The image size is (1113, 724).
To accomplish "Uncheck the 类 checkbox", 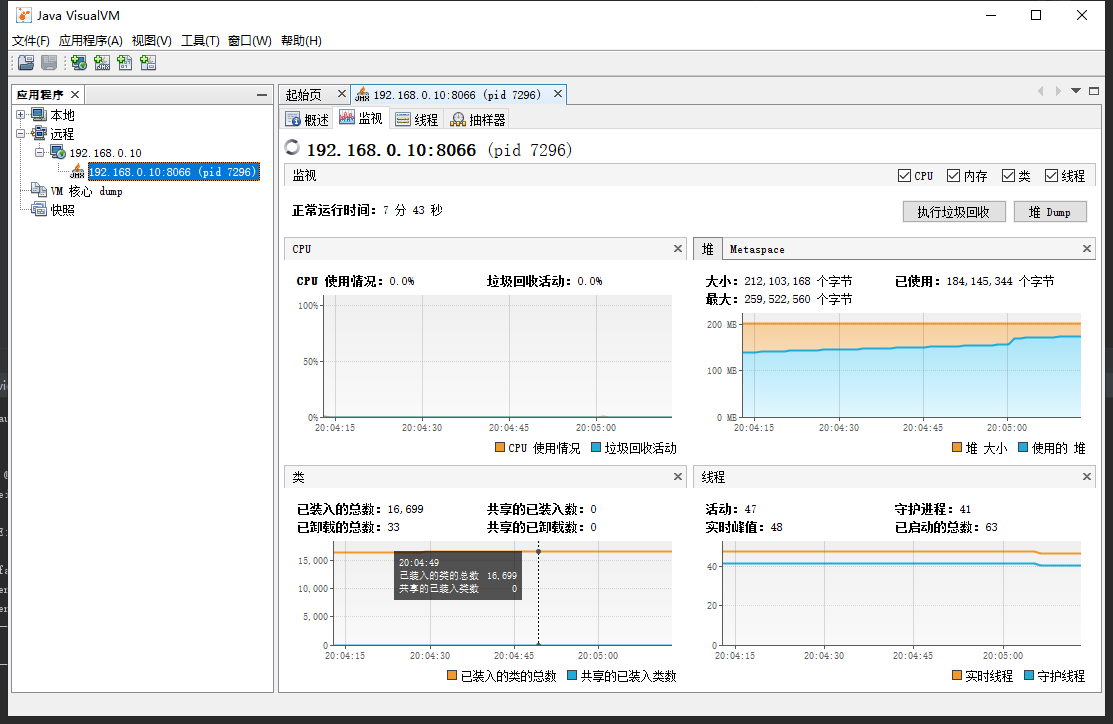I will click(x=1008, y=175).
